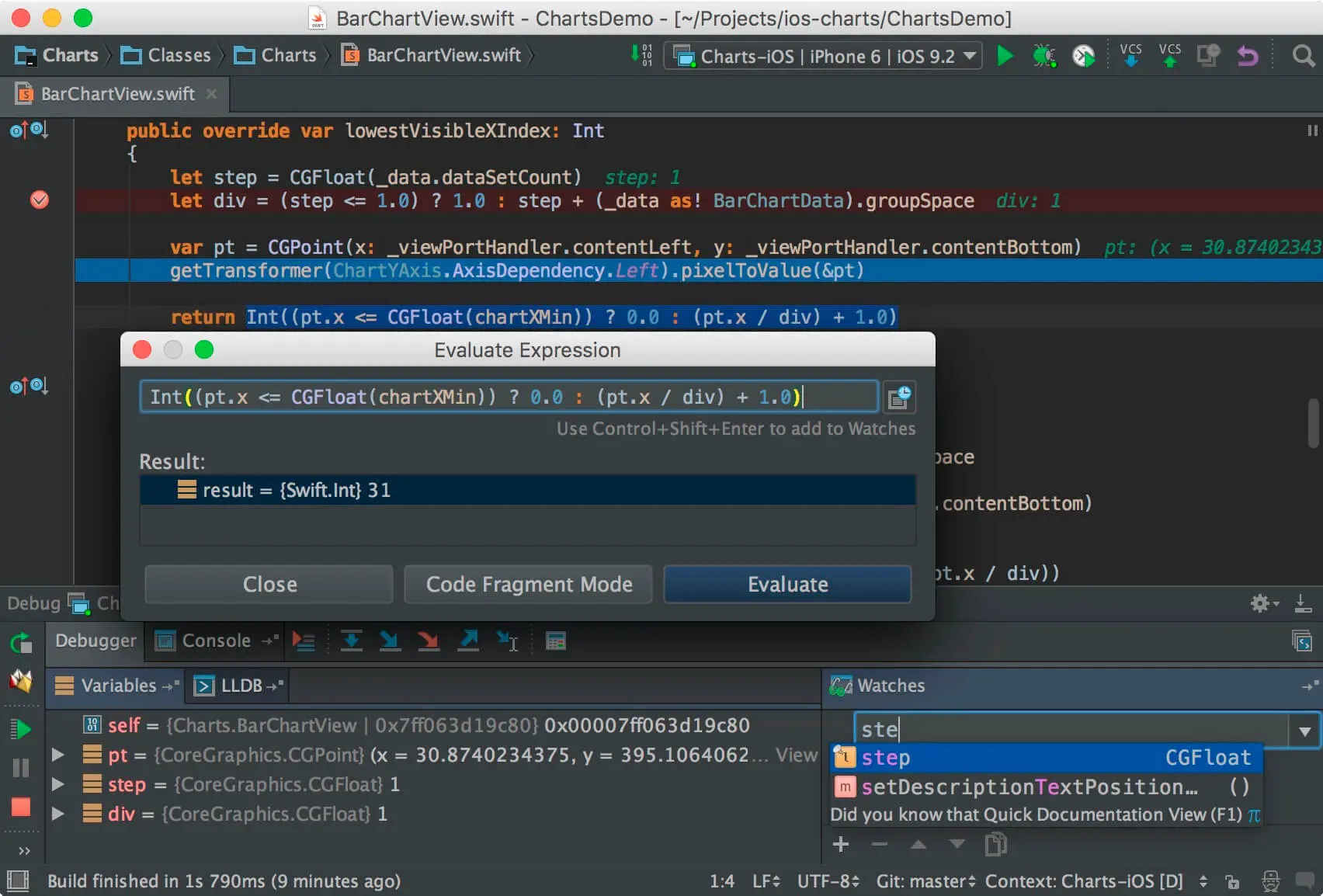Click the Restore Layout icon in Debug panel

coord(1302,641)
